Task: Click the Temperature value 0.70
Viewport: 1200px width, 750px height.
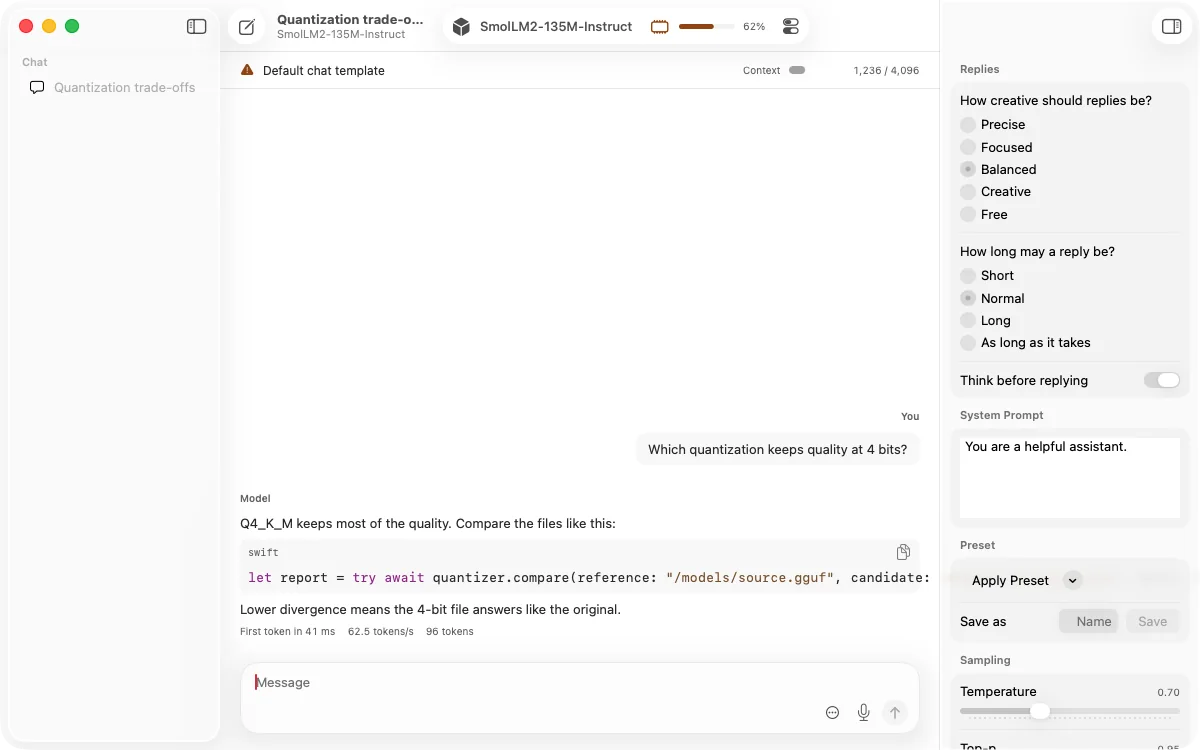Action: [x=1168, y=692]
